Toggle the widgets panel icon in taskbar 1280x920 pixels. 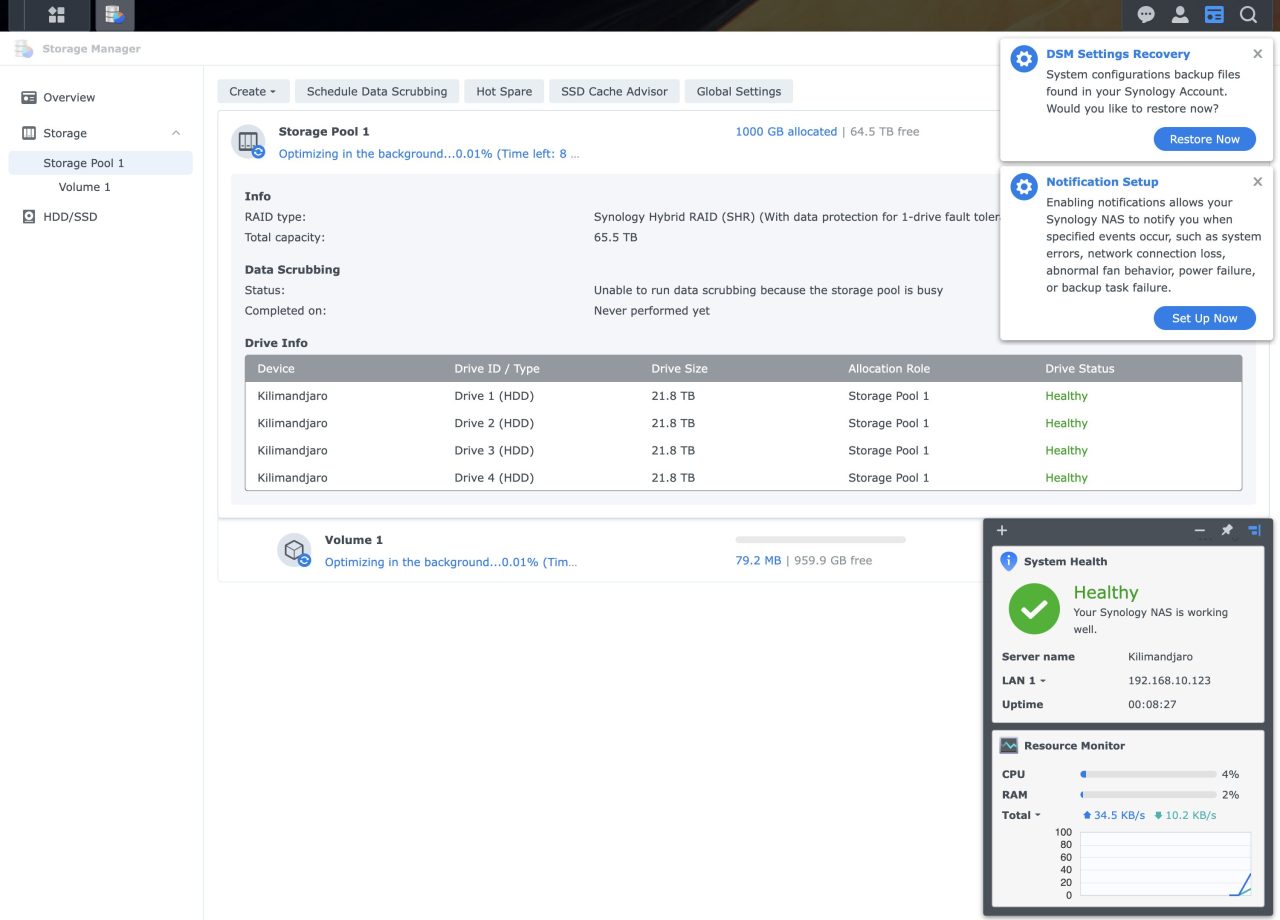pyautogui.click(x=1214, y=15)
